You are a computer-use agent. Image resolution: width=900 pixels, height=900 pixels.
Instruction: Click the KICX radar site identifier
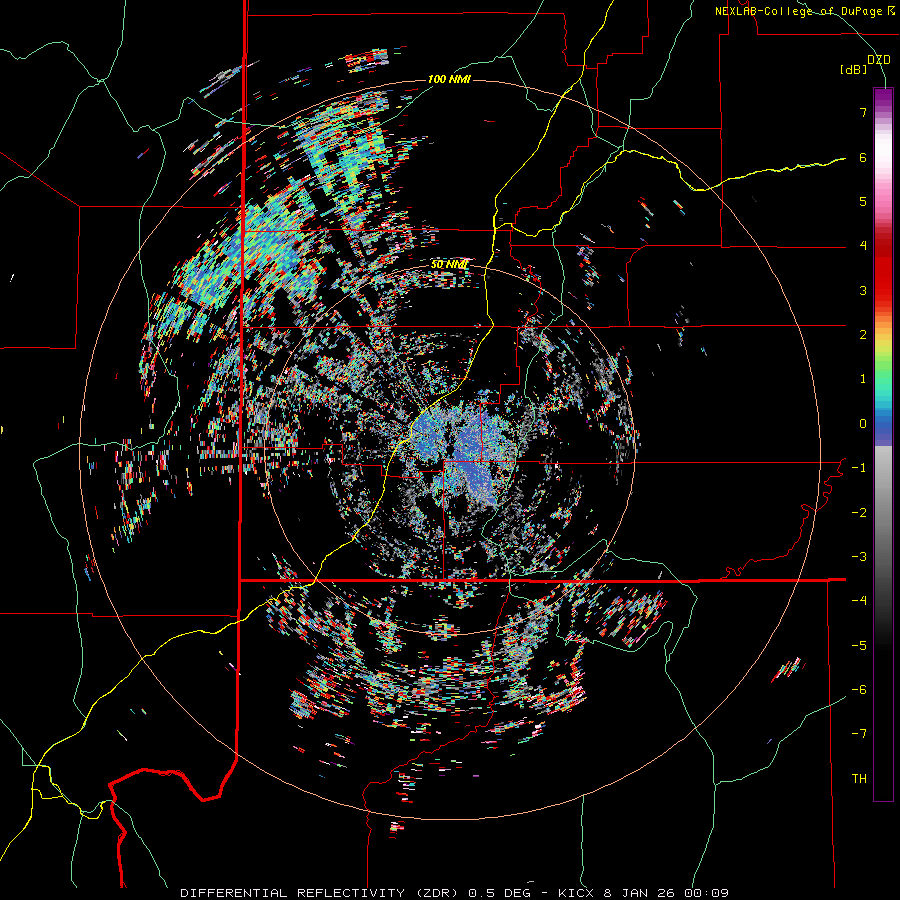(x=577, y=893)
